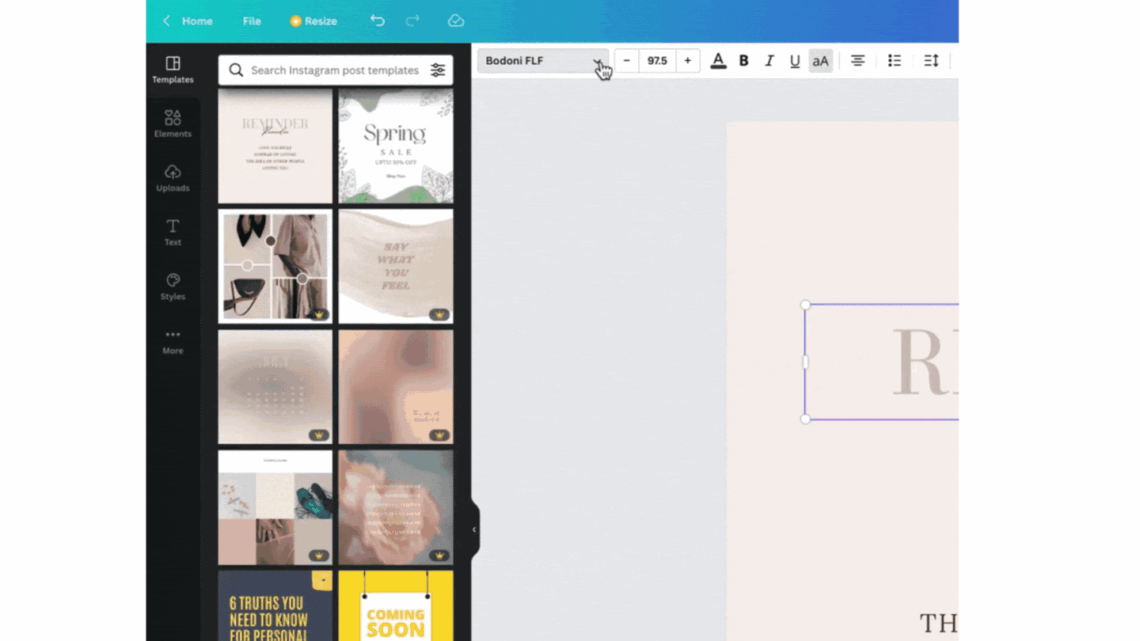Open the text color picker

pyautogui.click(x=718, y=60)
